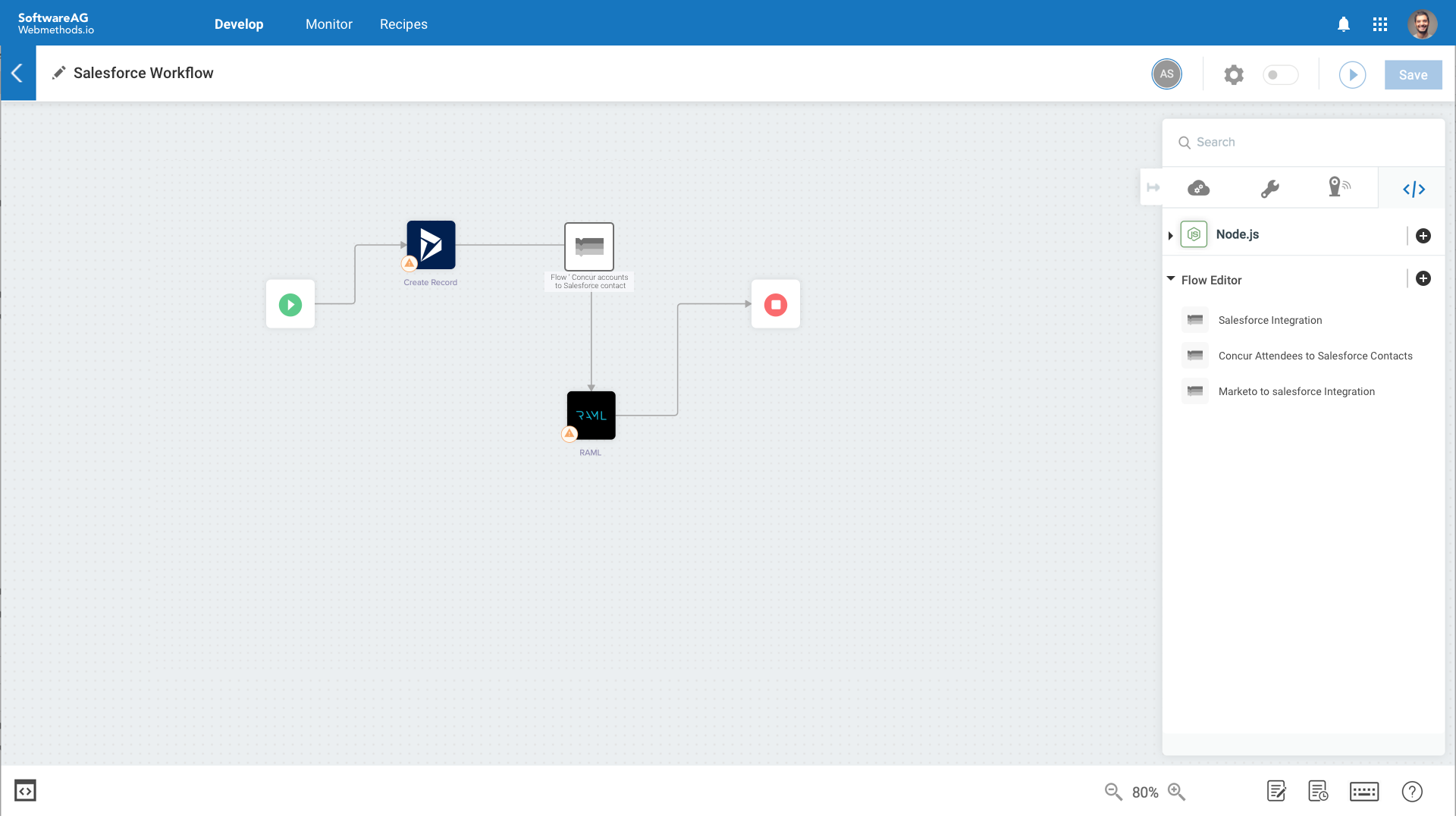
Task: Click the notifications bell icon
Action: (1343, 24)
